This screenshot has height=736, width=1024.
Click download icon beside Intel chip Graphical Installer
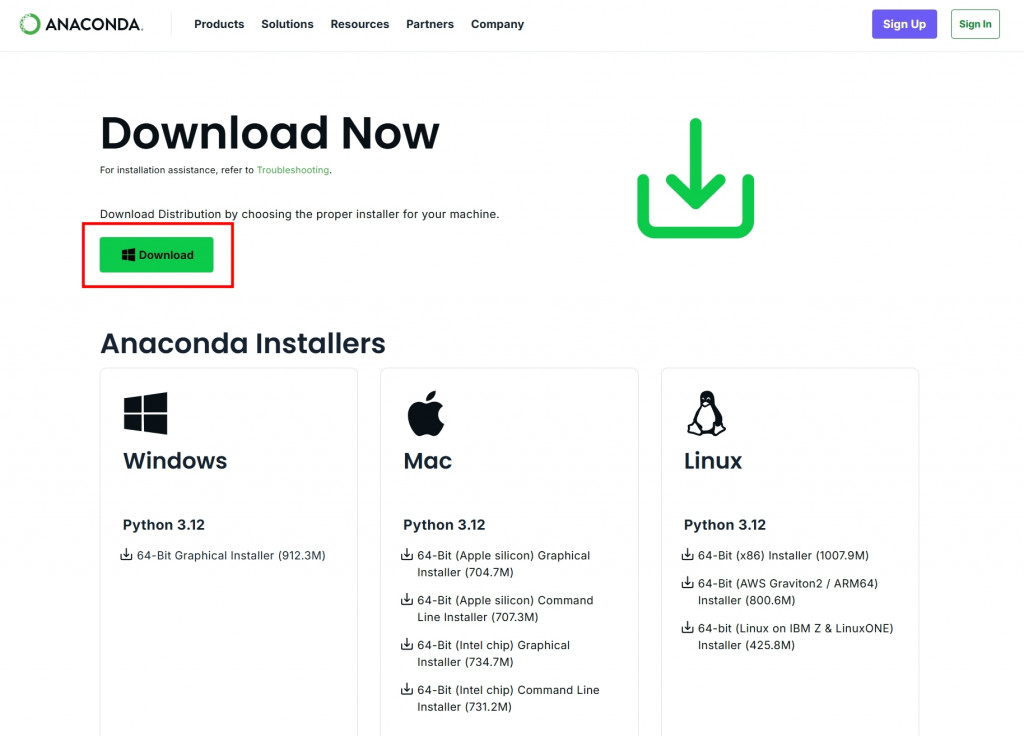[x=407, y=645]
